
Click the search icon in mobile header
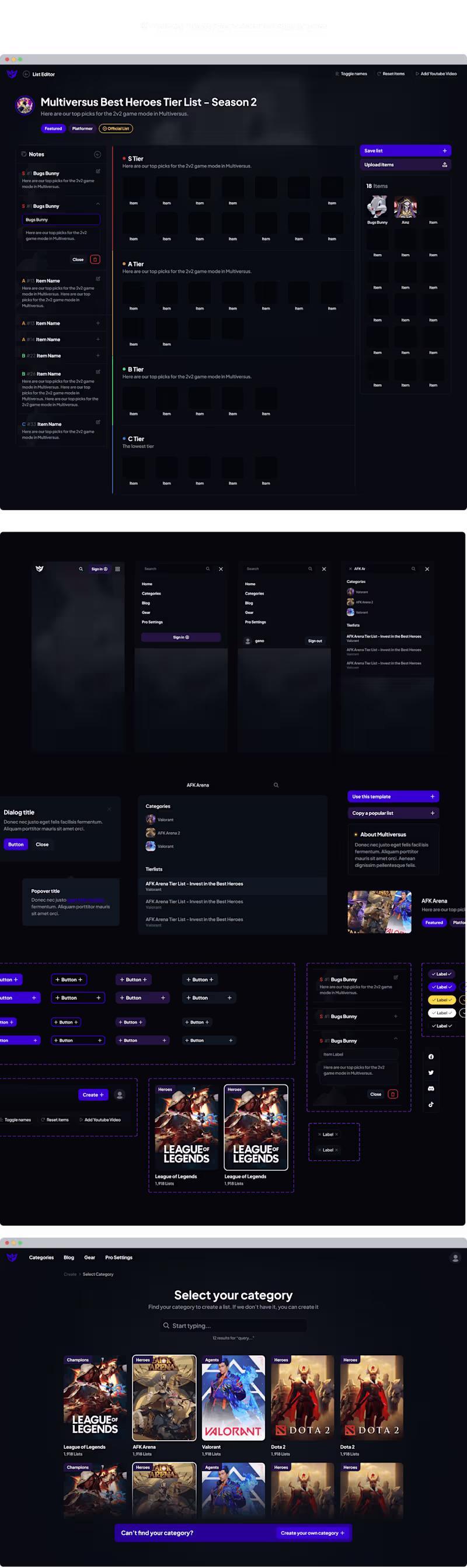tap(81, 569)
